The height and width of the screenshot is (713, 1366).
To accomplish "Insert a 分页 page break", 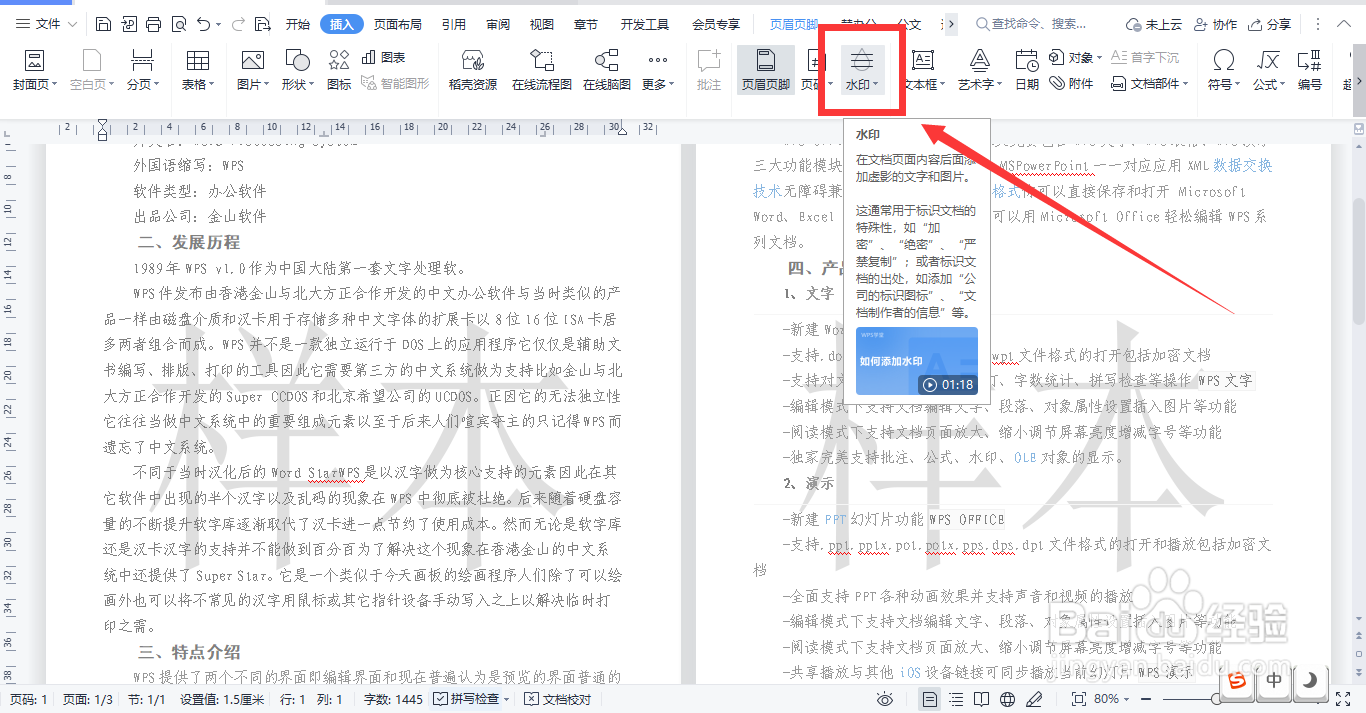I will point(142,70).
